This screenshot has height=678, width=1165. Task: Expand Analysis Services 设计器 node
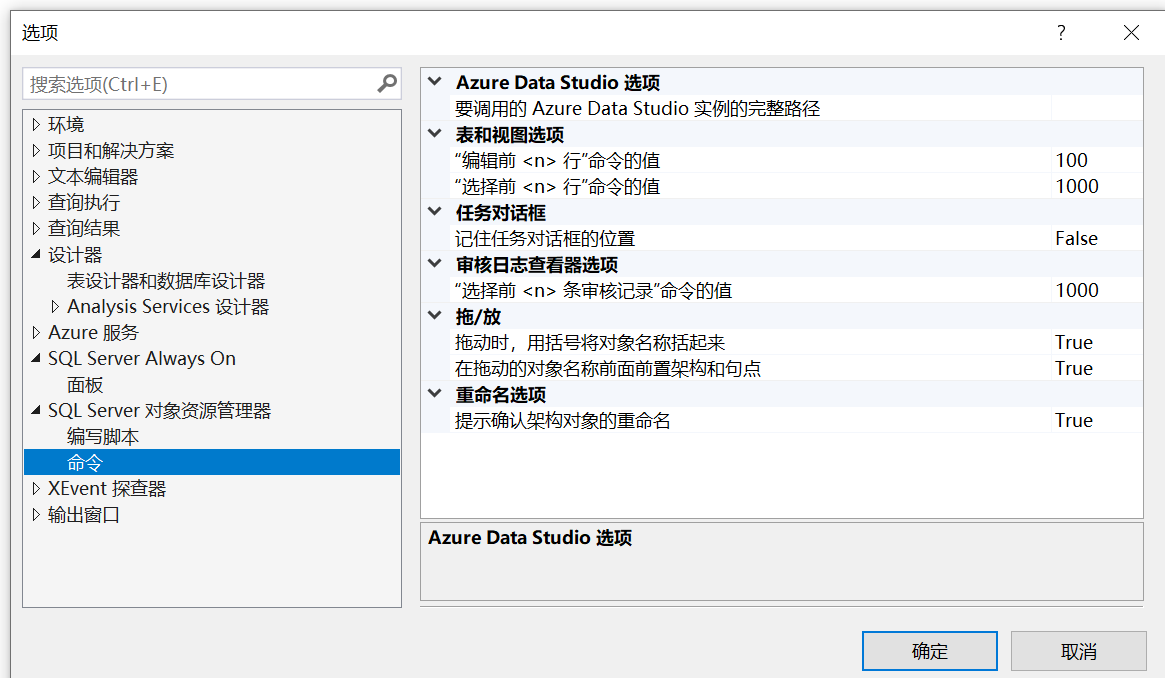point(56,307)
